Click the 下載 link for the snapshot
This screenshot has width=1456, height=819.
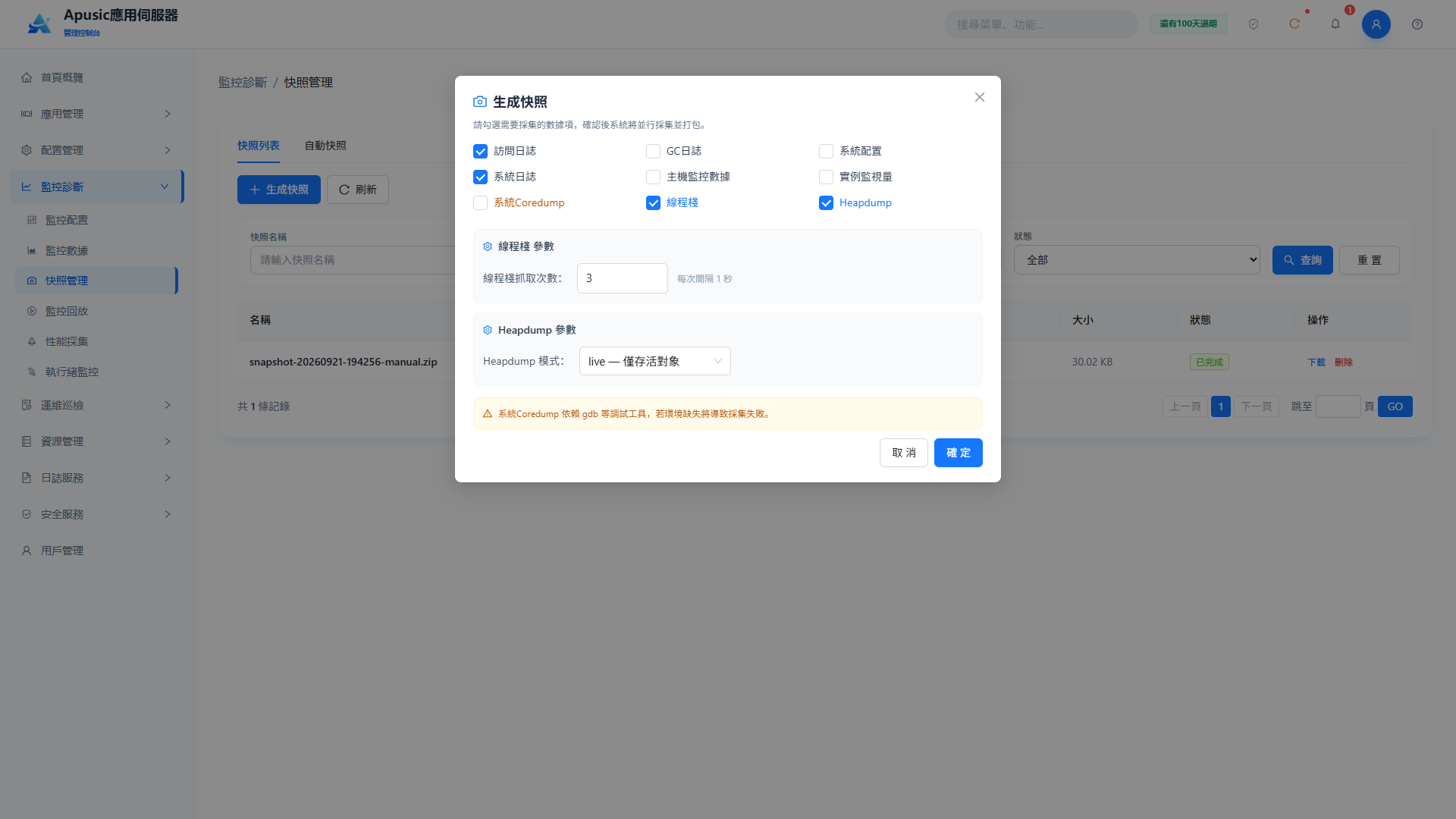tap(1316, 362)
